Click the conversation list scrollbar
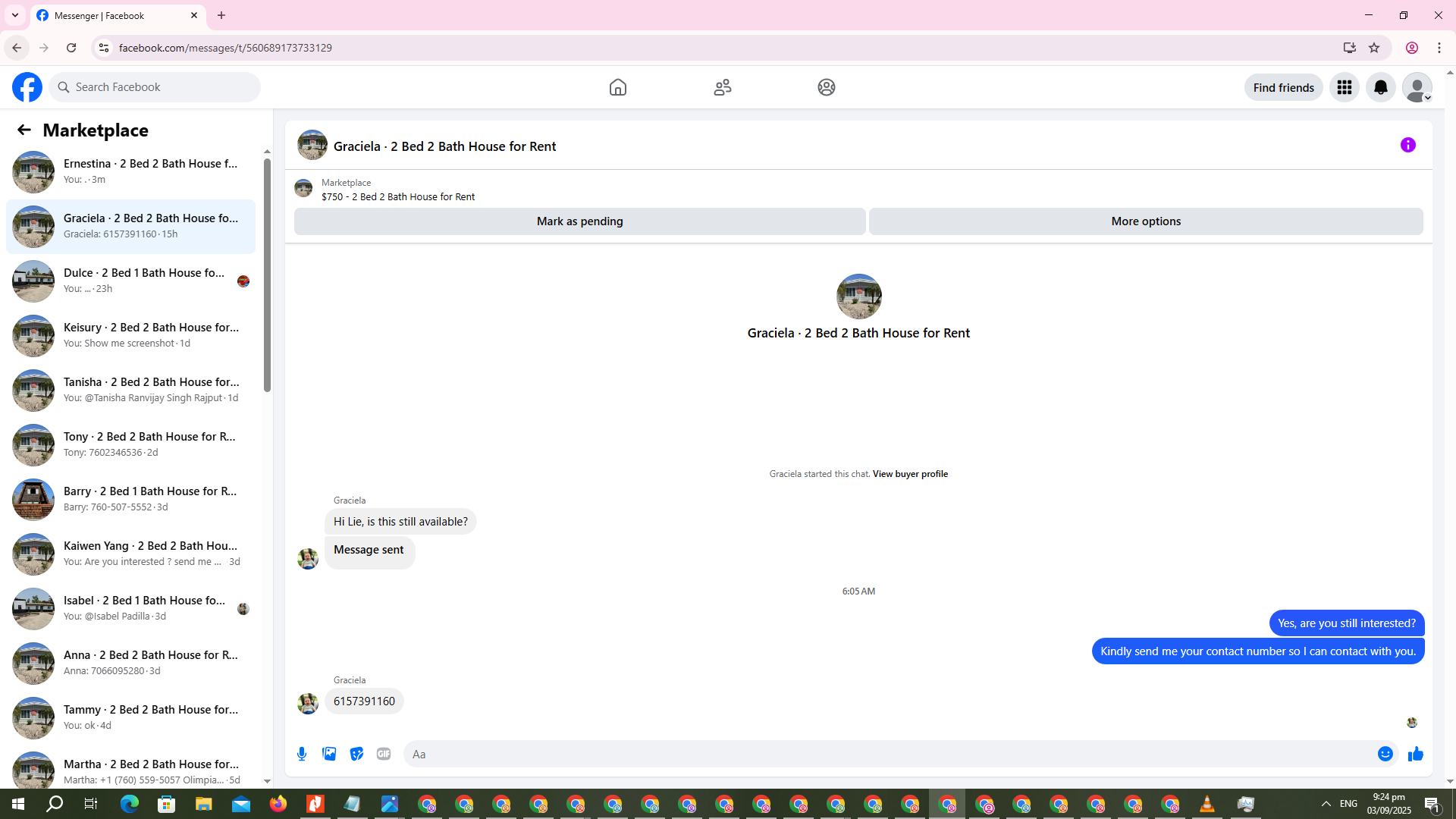 pos(267,276)
